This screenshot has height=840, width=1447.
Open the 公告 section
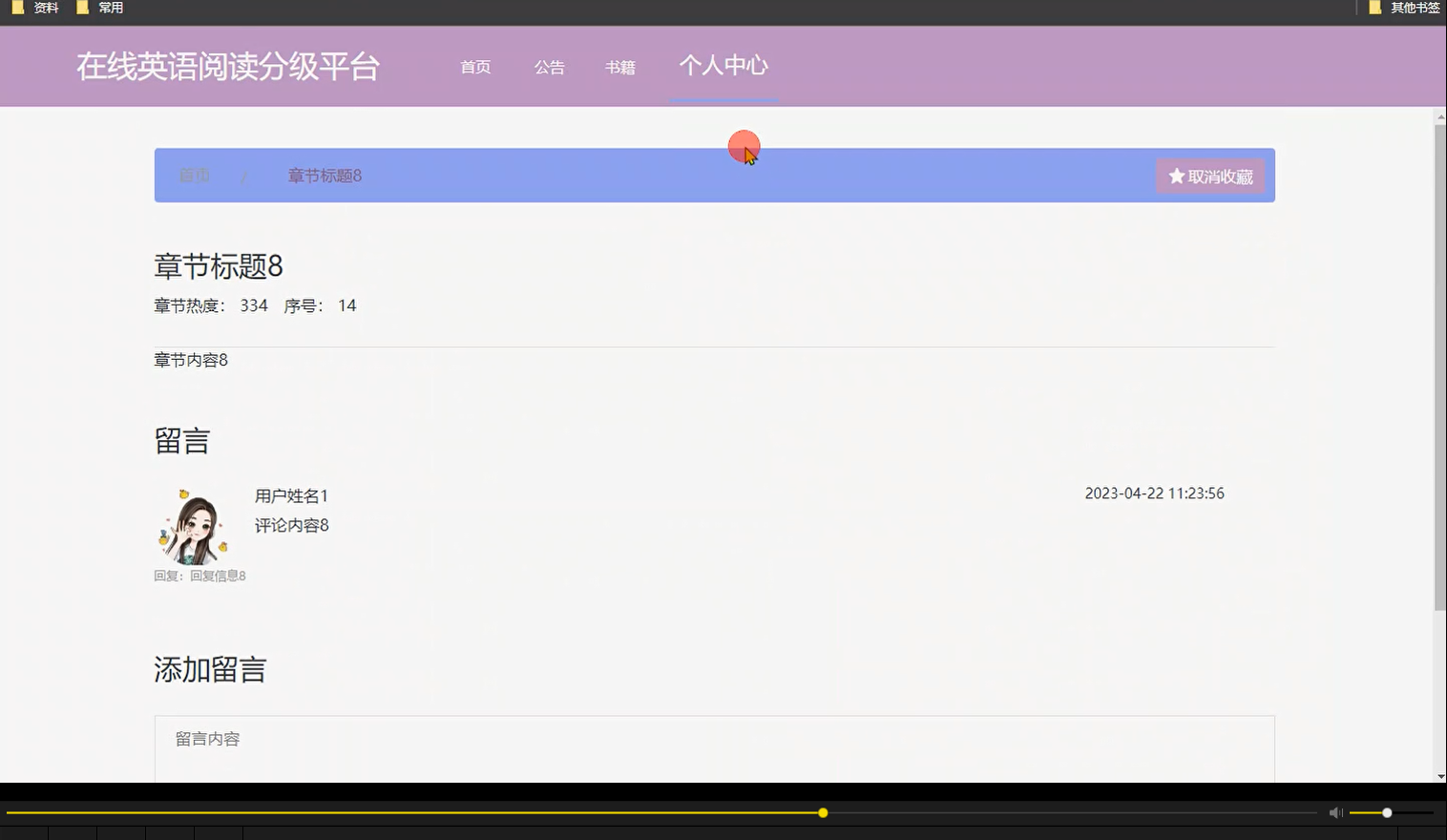[550, 67]
